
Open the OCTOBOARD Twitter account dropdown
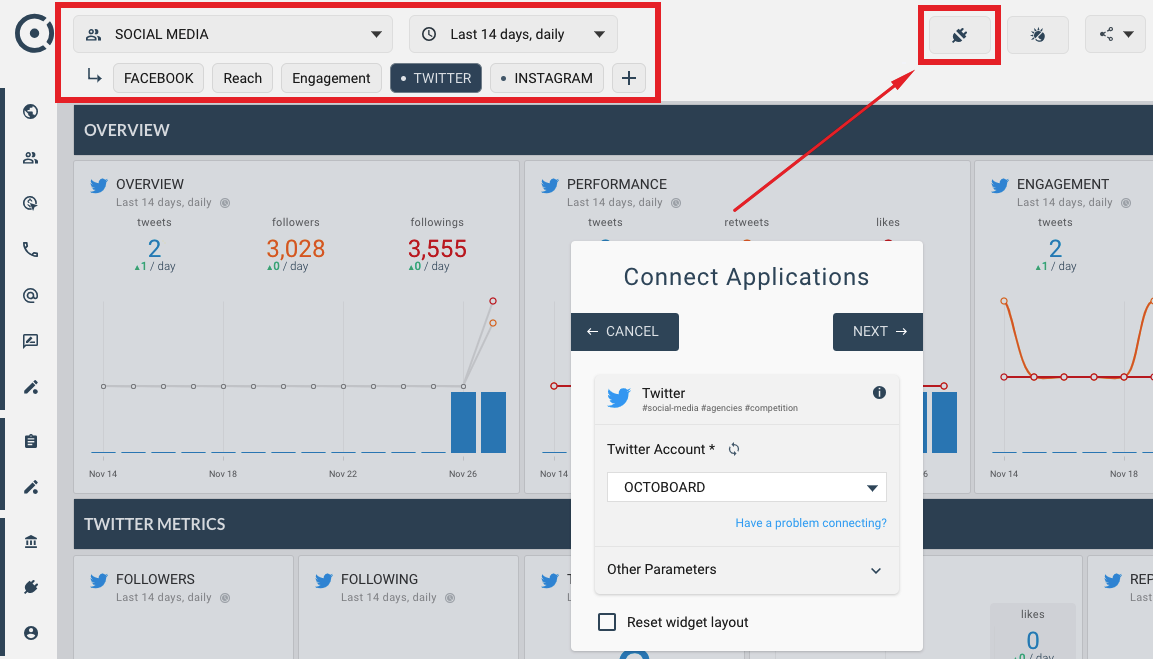746,487
